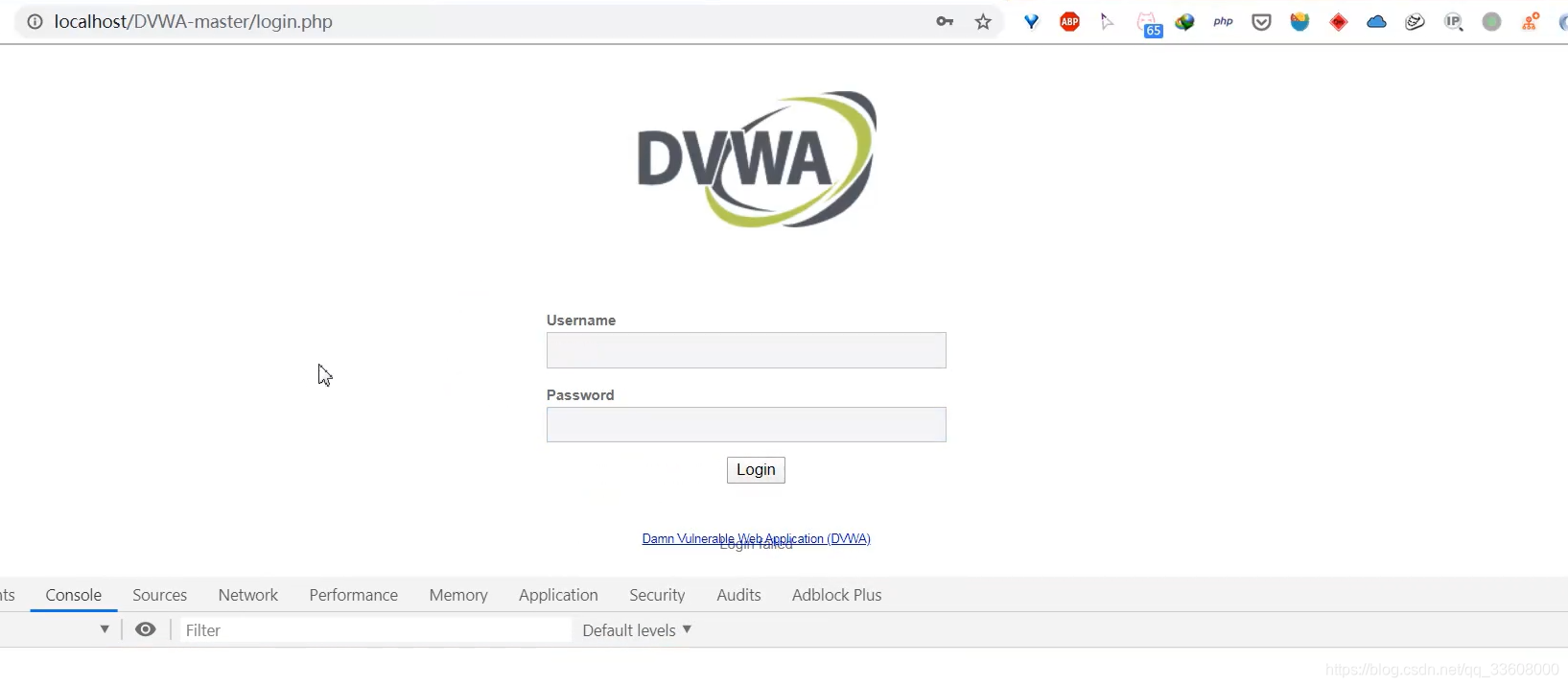The height and width of the screenshot is (687, 1568).
Task: Click the site information icon in address bar
Action: coord(35,21)
